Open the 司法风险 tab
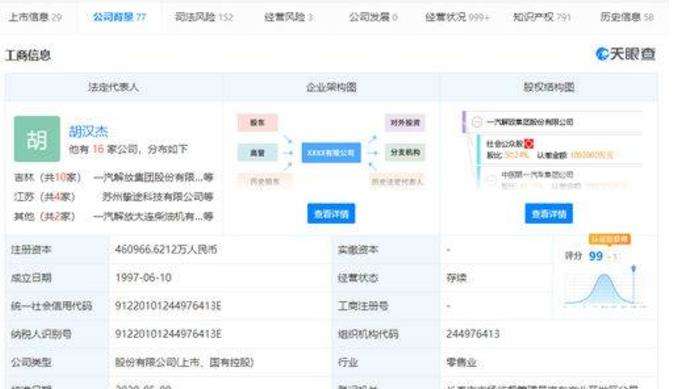Viewport: 678px width, 389px height. coord(204,17)
